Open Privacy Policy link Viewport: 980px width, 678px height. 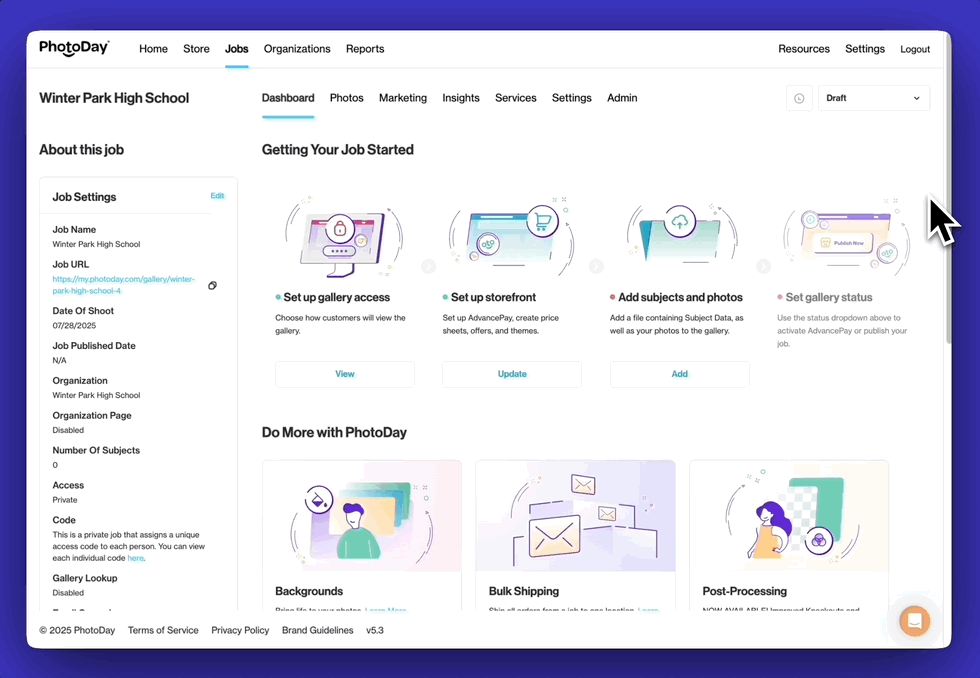pyautogui.click(x=240, y=630)
